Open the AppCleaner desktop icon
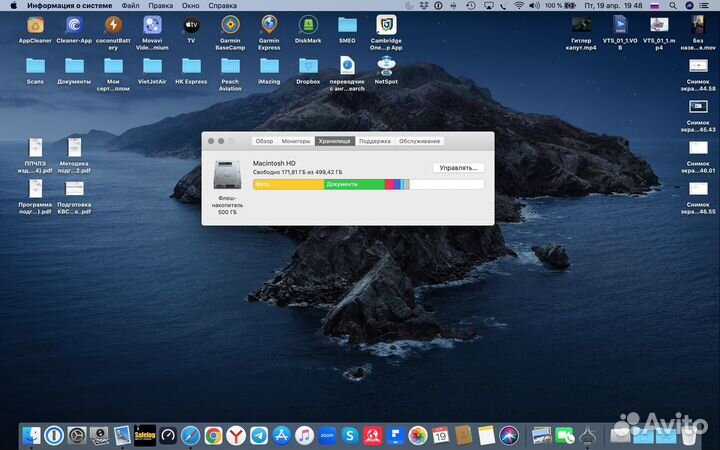The width and height of the screenshot is (720, 450). tap(35, 25)
